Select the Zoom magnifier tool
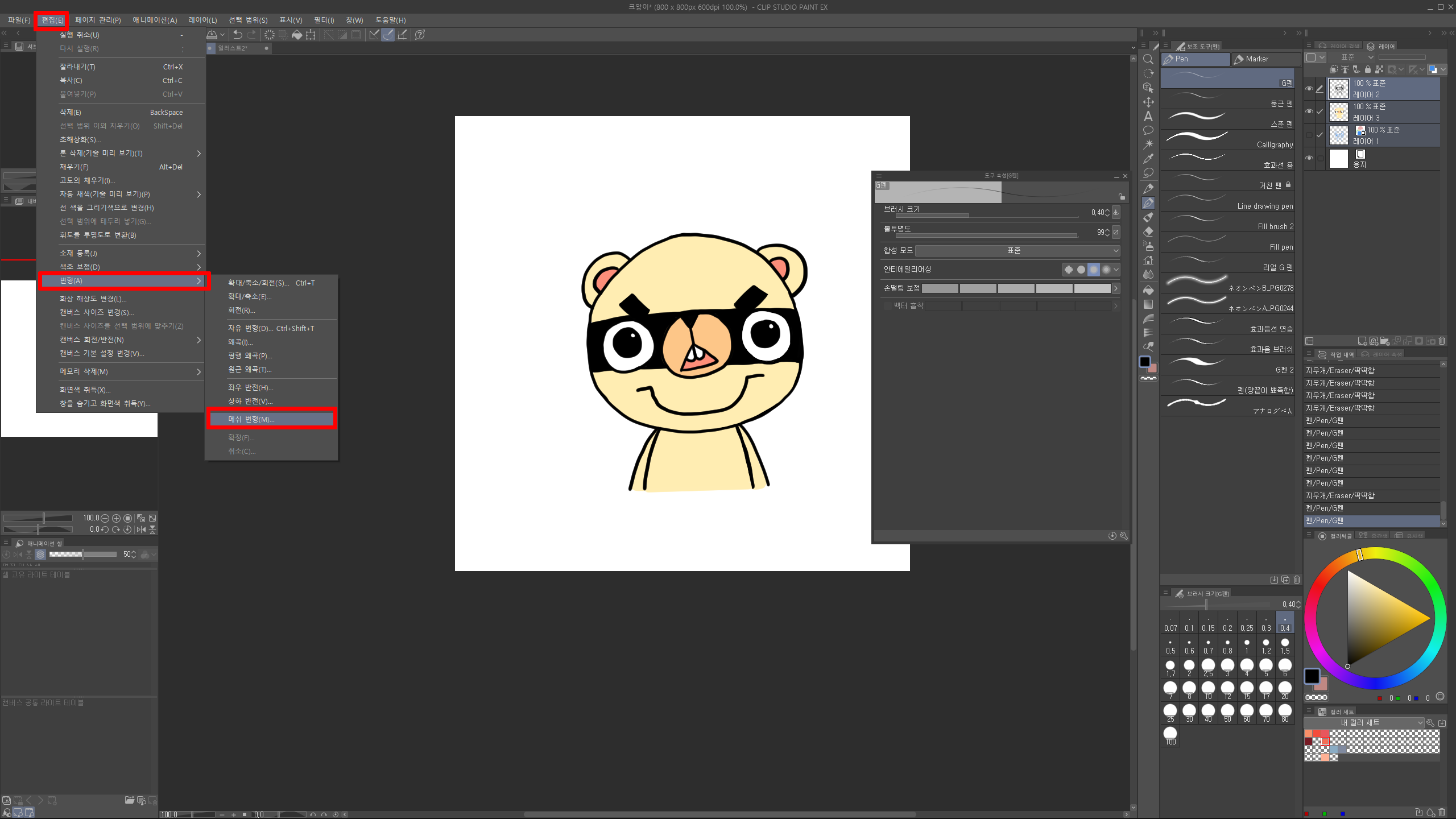Image resolution: width=1456 pixels, height=819 pixels. pyautogui.click(x=1148, y=60)
